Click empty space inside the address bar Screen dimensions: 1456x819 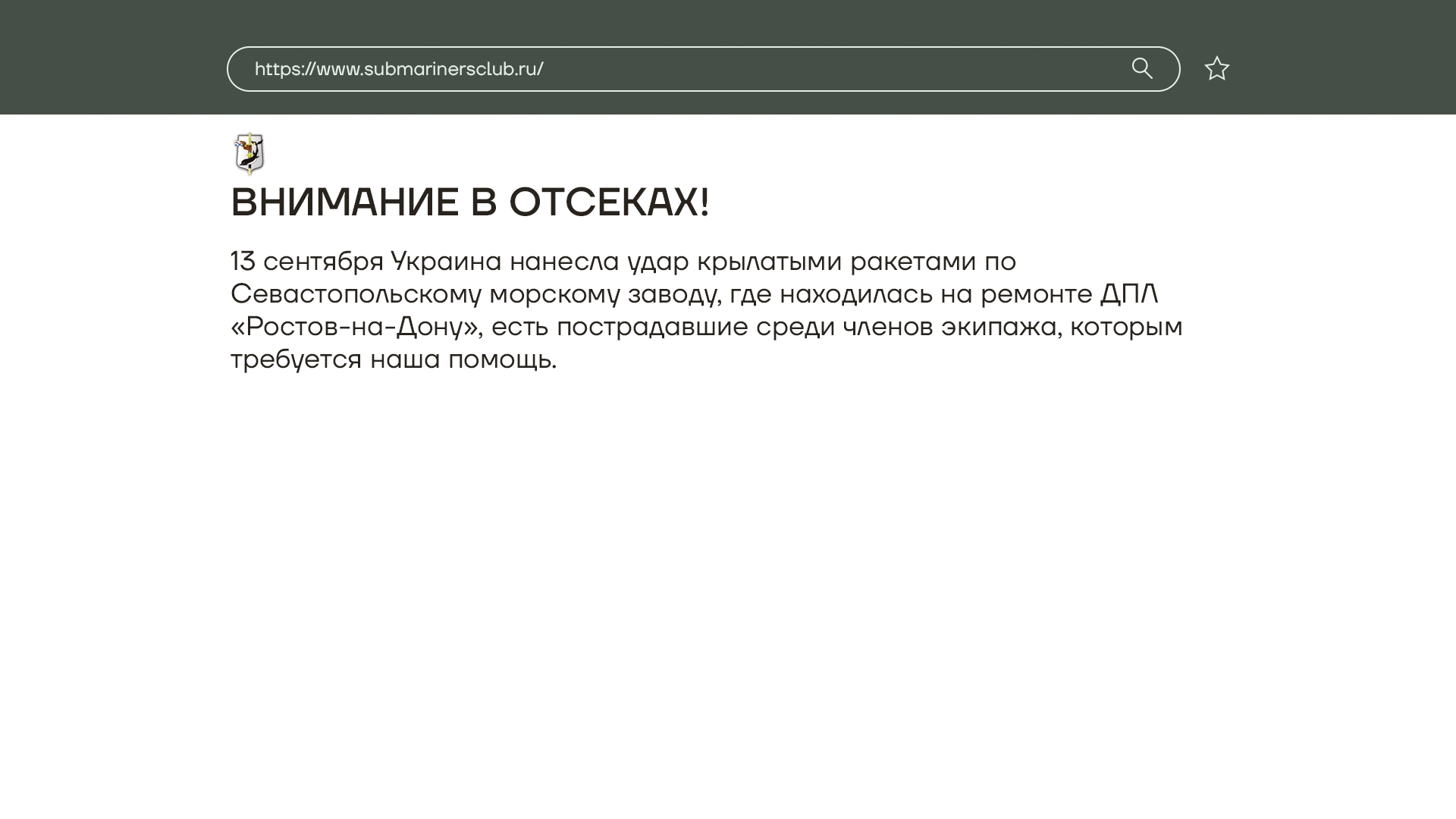pos(834,69)
